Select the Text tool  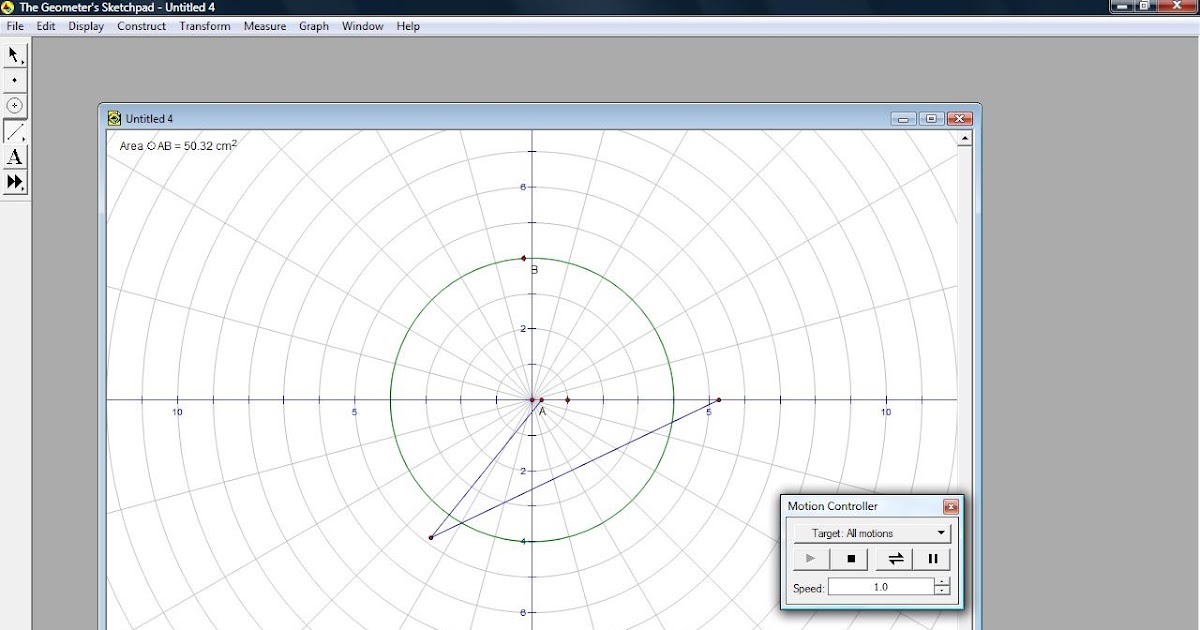pyautogui.click(x=15, y=157)
